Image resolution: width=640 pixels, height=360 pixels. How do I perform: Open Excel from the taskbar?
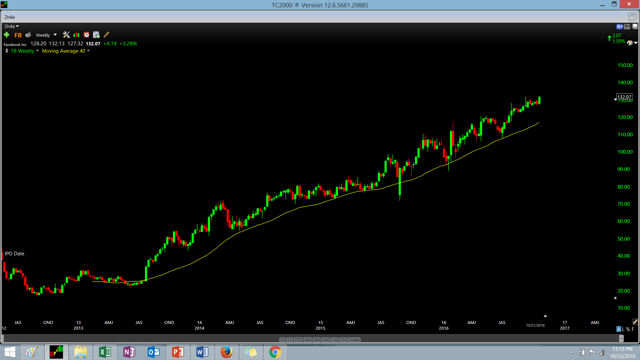105,352
